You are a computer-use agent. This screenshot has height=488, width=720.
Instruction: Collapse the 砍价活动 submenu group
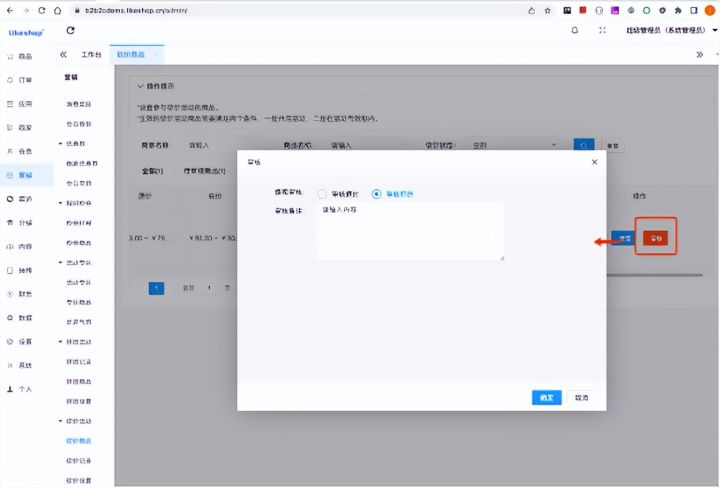click(75, 421)
